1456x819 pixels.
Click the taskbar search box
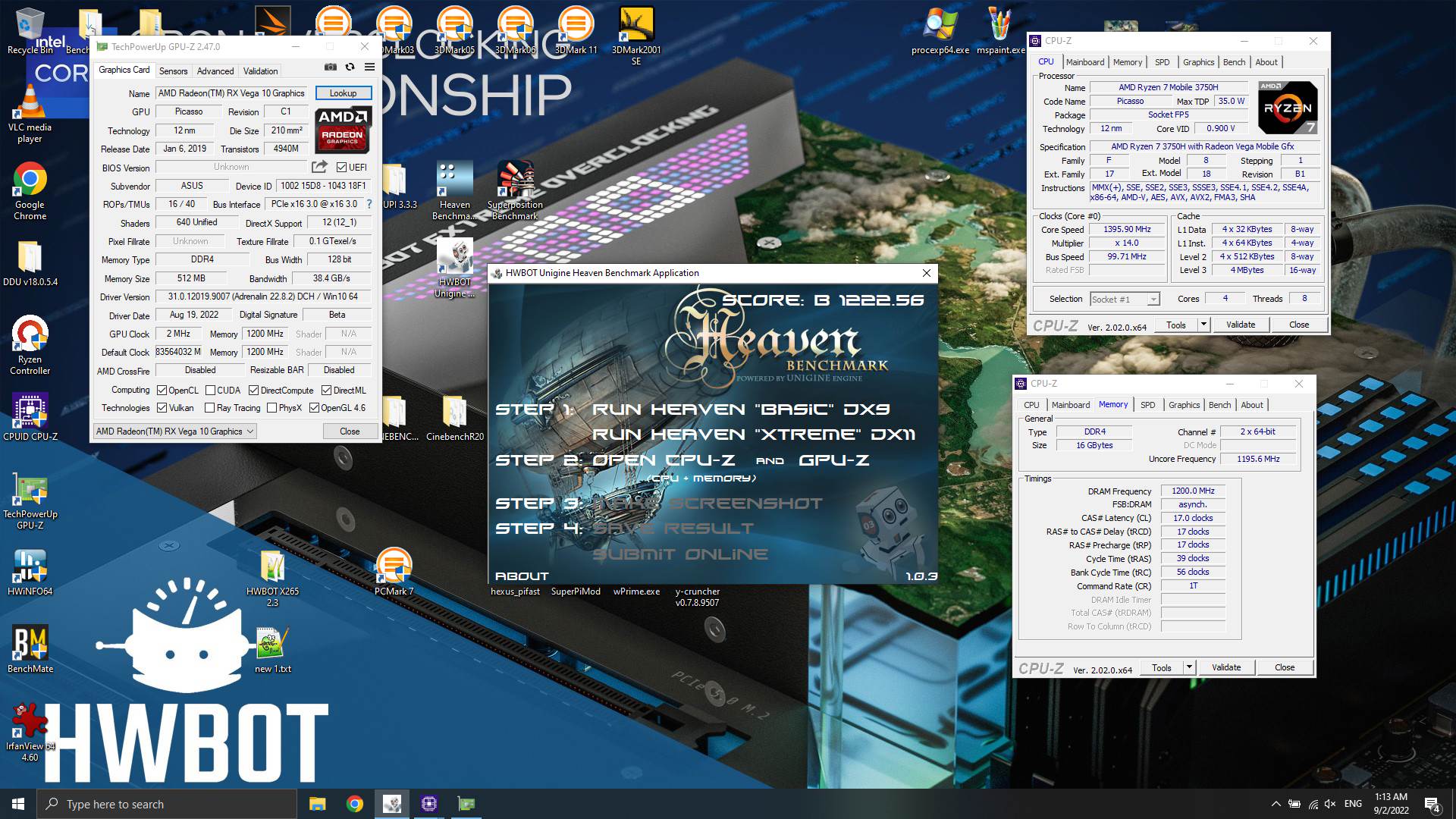(x=167, y=804)
